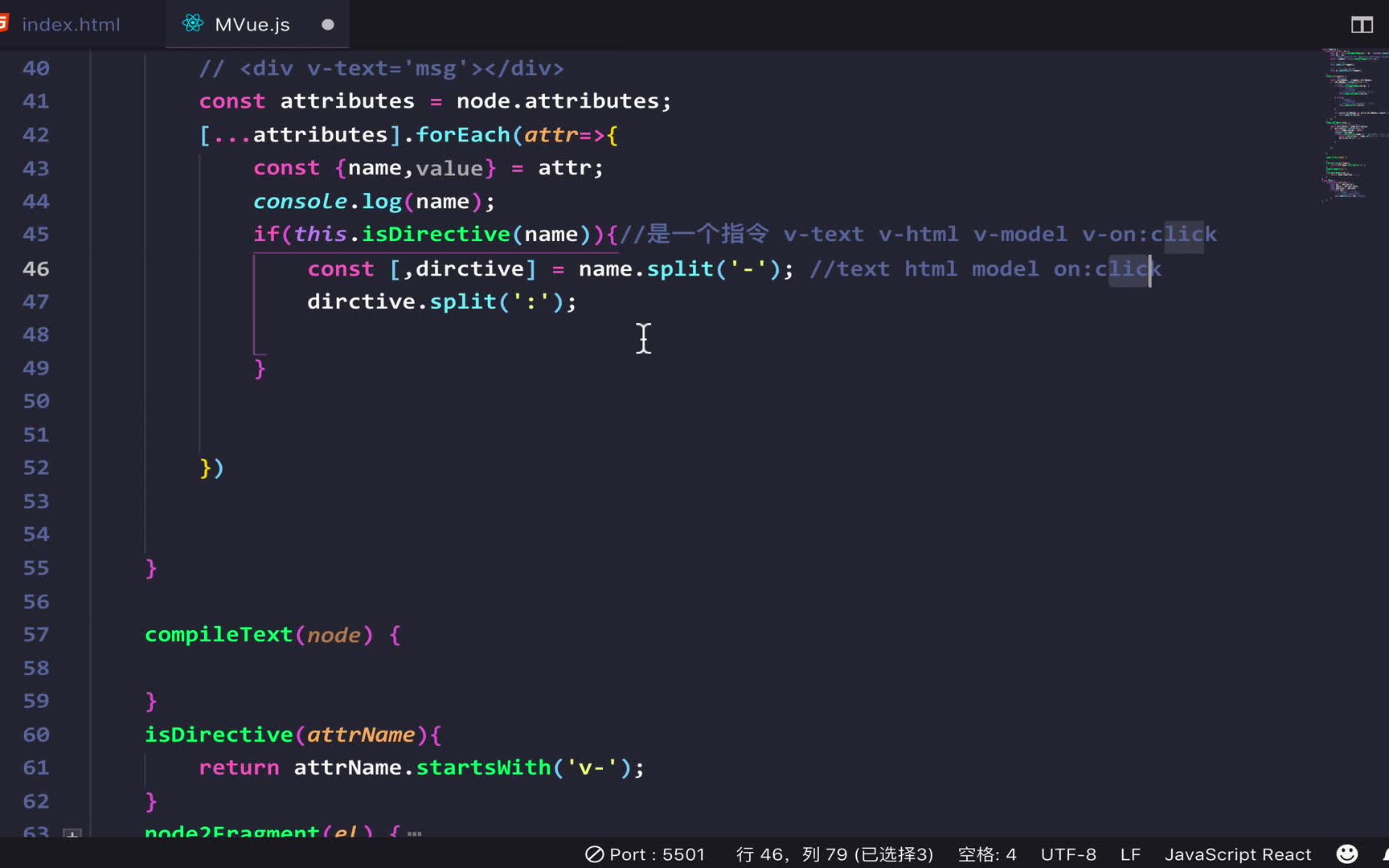This screenshot has height=868, width=1389.
Task: Switch to the MVue.js tab
Action: 252,24
